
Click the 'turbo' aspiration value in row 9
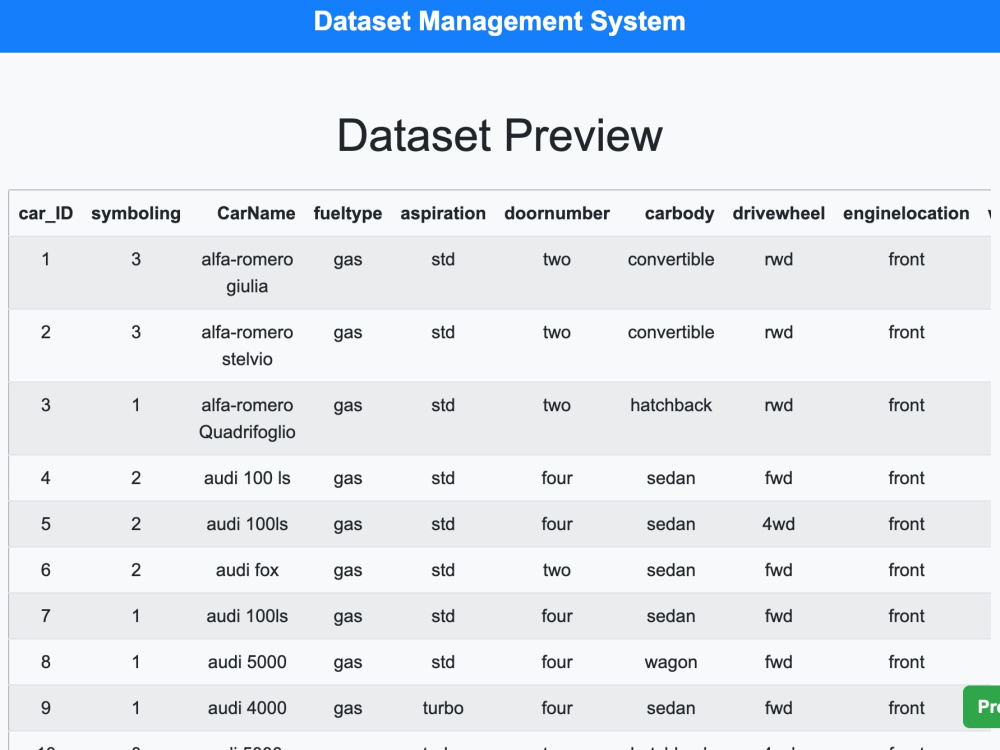(443, 708)
